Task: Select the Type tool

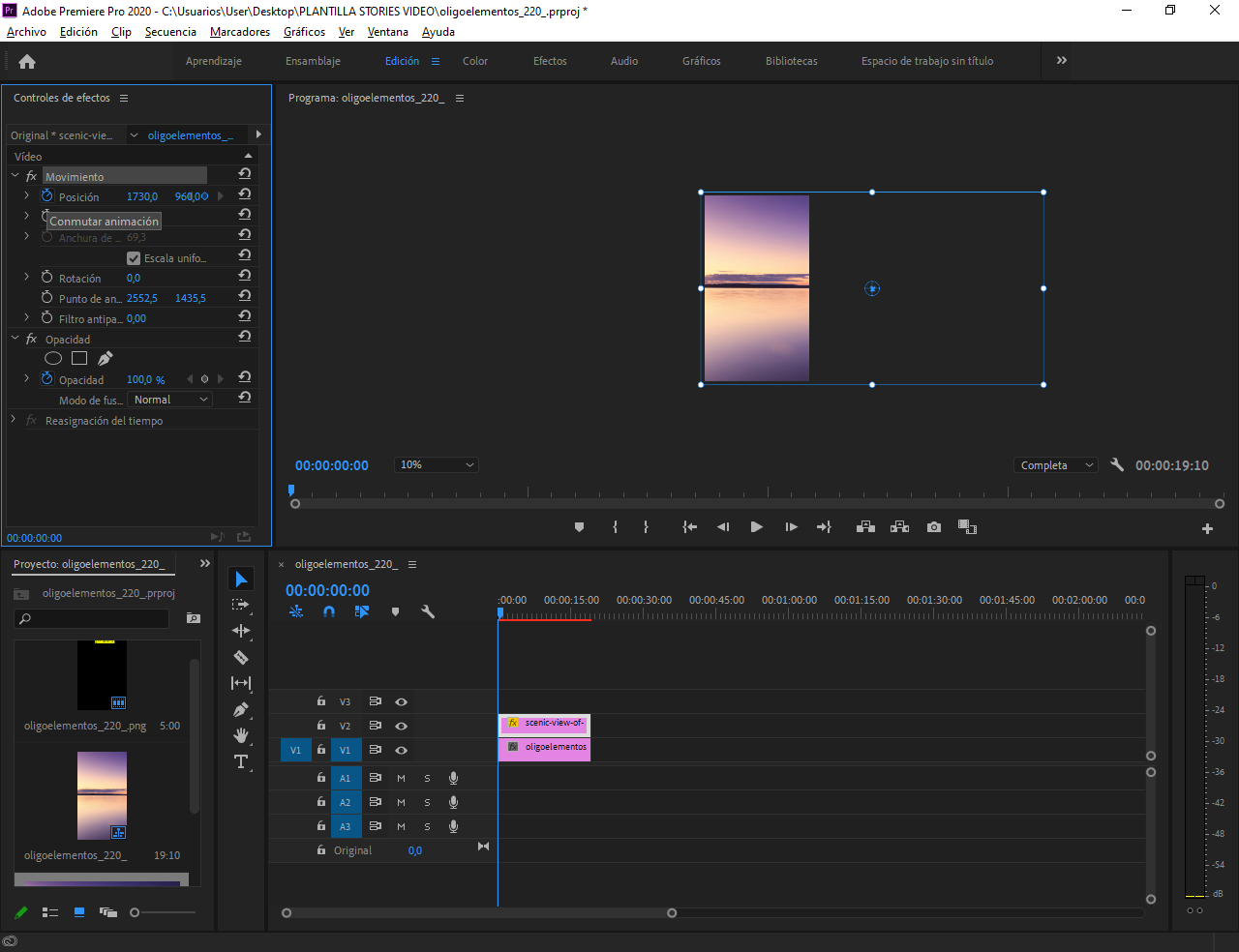Action: (x=241, y=762)
